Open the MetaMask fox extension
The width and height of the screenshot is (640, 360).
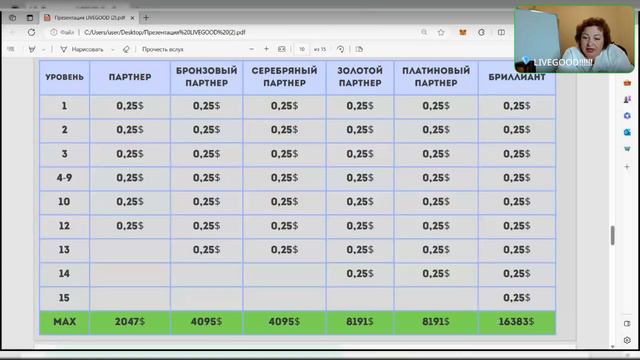(x=462, y=32)
